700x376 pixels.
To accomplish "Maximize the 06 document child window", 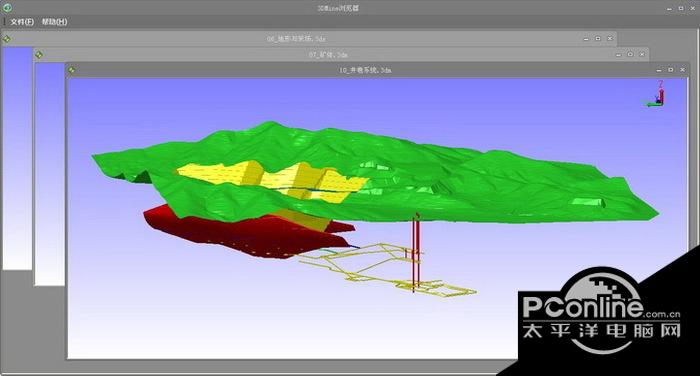I will coord(598,39).
